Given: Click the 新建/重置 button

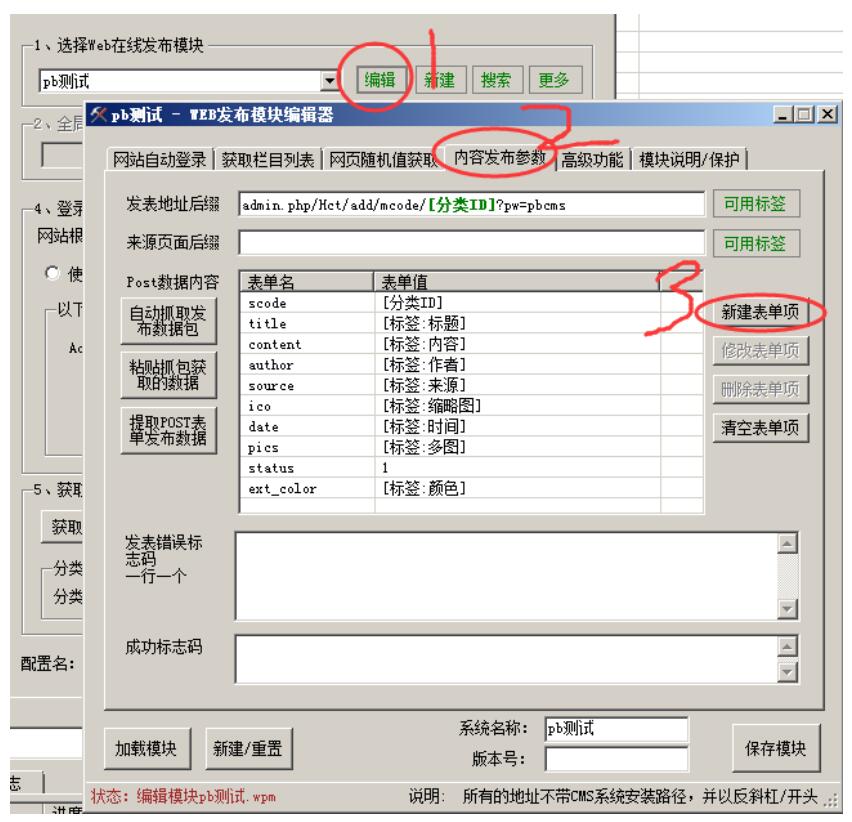Looking at the screenshot, I should click(248, 749).
